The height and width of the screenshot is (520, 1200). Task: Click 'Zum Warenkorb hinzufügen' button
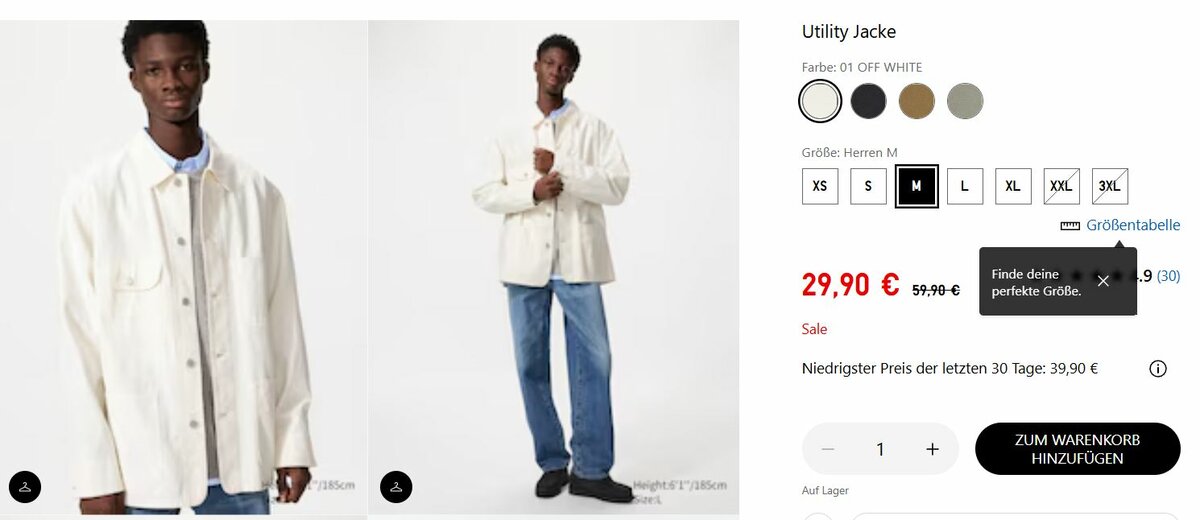point(1077,449)
